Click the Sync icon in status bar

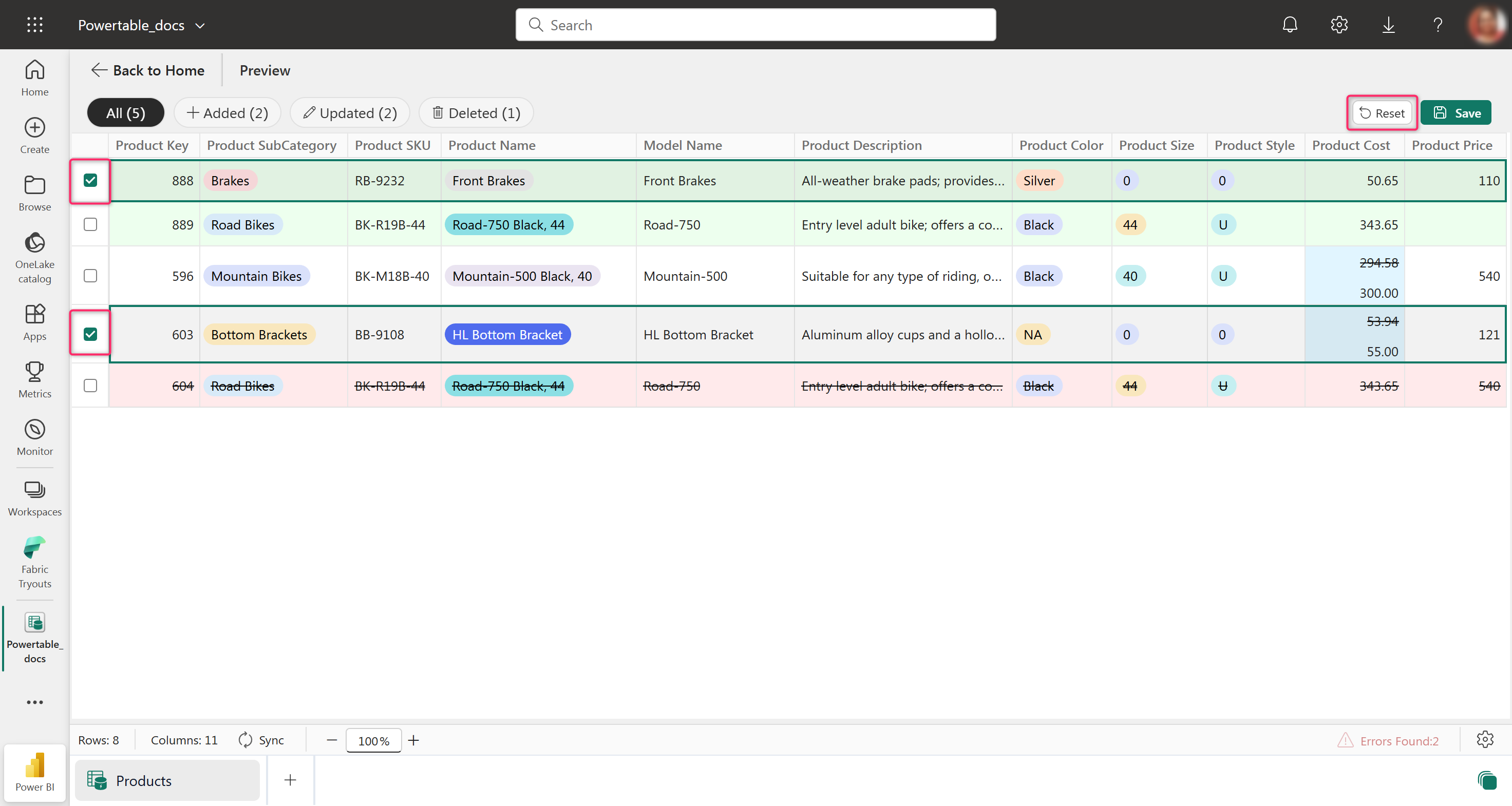coord(245,740)
